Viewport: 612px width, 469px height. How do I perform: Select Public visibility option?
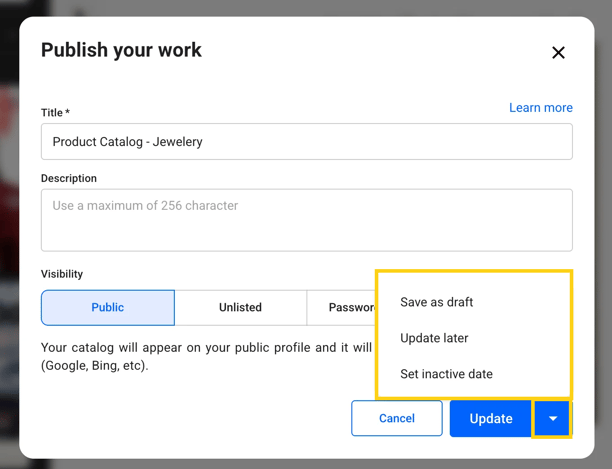(108, 308)
